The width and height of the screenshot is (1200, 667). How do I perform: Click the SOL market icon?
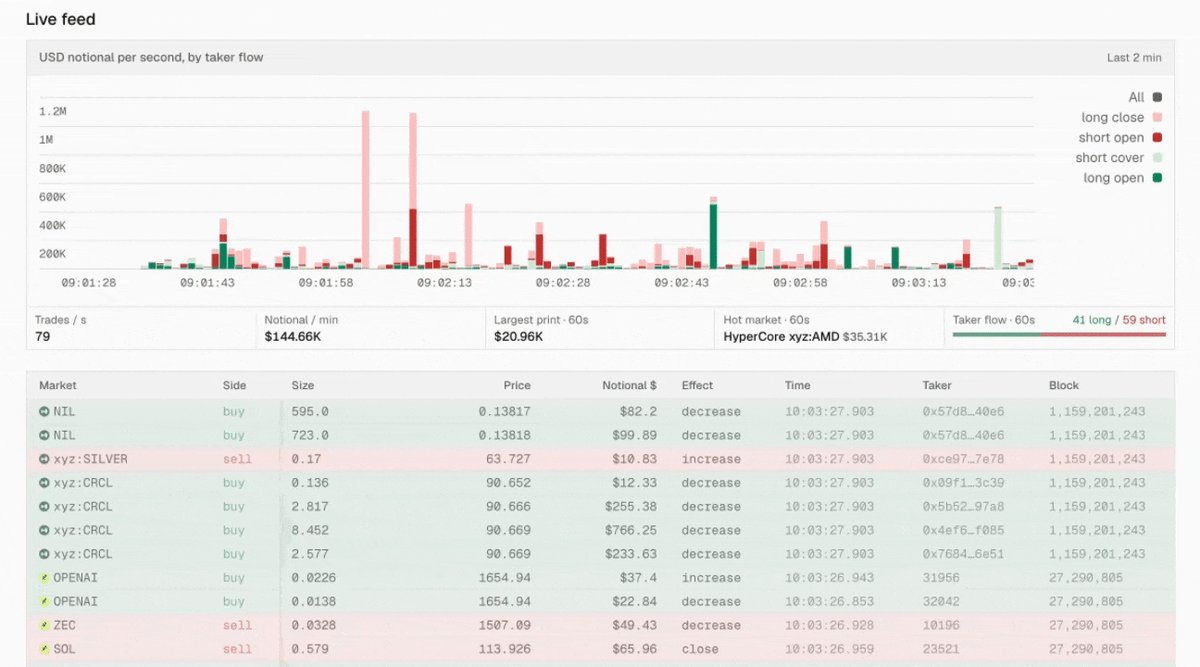click(x=44, y=649)
